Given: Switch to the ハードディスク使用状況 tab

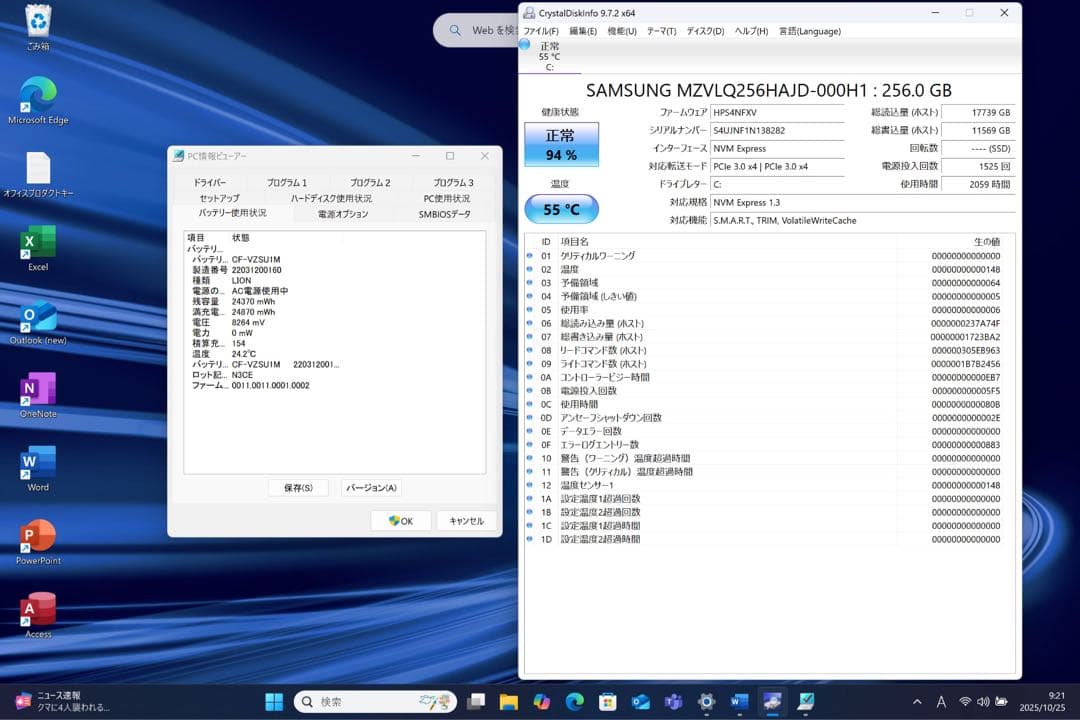Looking at the screenshot, I should pos(331,198).
